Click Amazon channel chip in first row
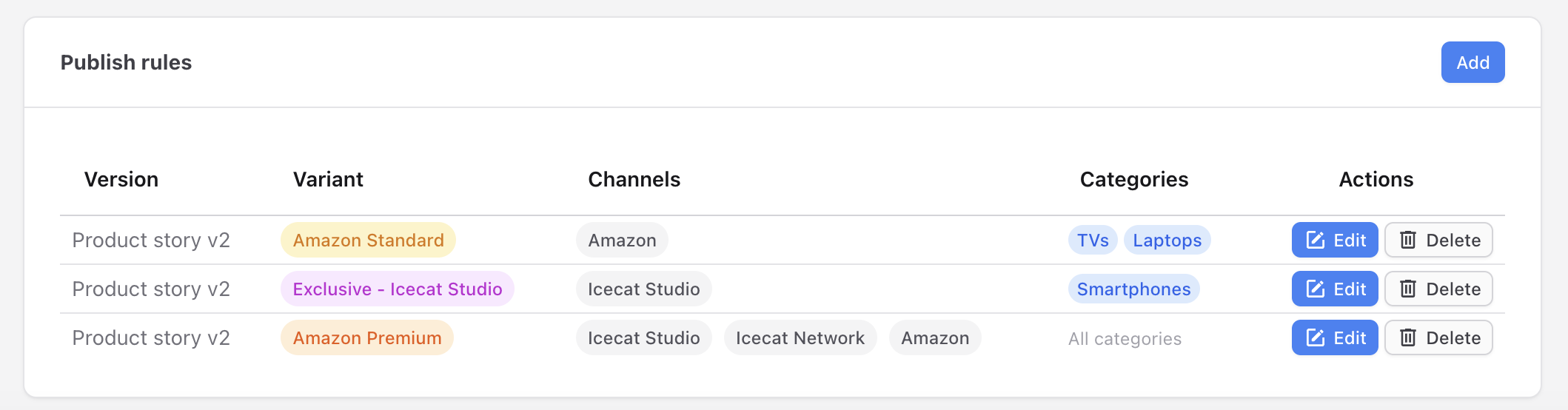Image resolution: width=1568 pixels, height=410 pixels. [622, 240]
